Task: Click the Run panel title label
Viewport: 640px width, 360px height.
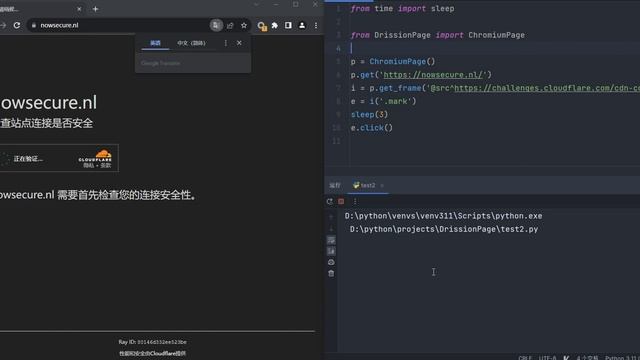Action: coord(335,185)
